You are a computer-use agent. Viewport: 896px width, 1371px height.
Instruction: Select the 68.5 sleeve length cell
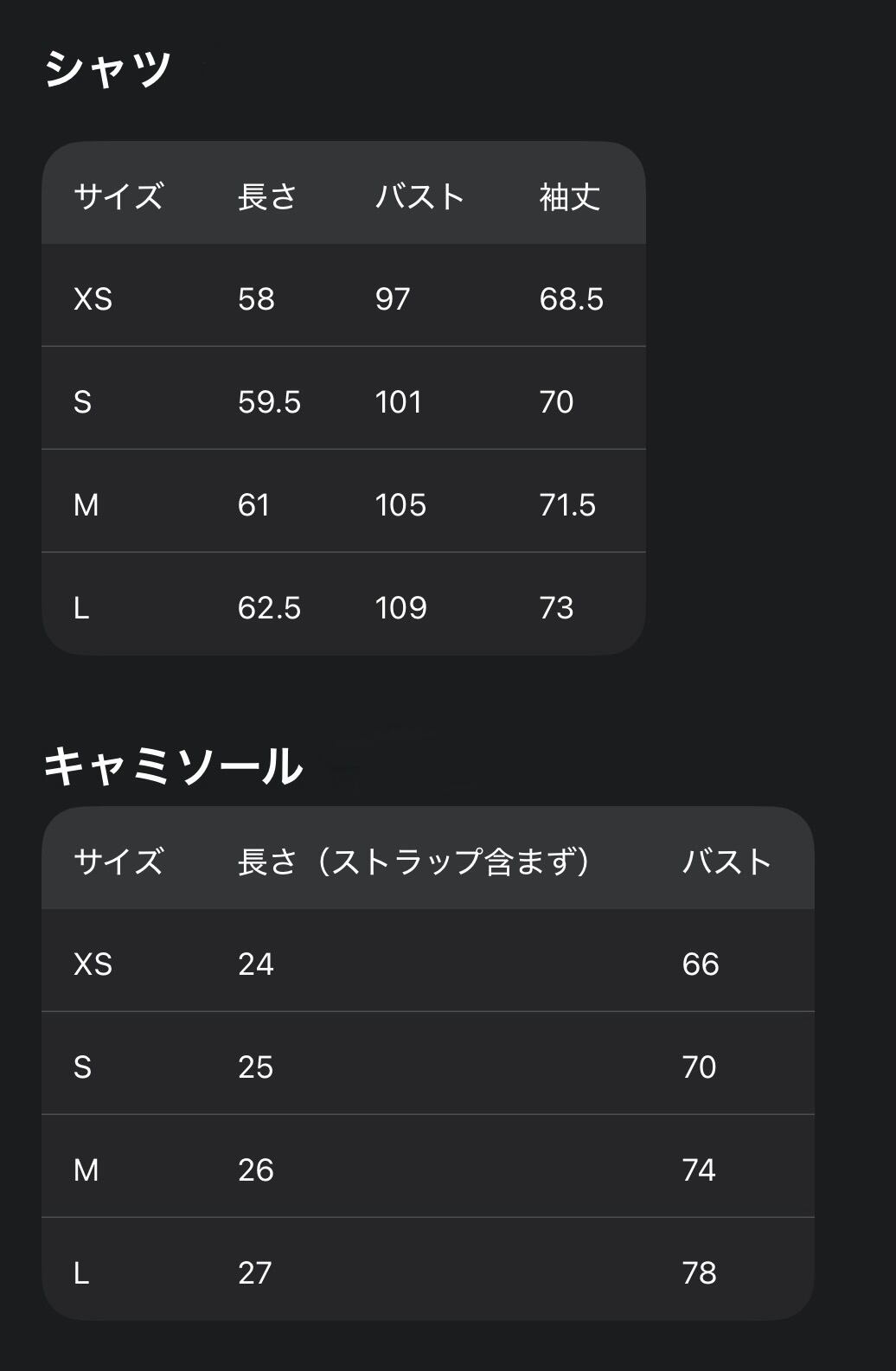pyautogui.click(x=571, y=299)
